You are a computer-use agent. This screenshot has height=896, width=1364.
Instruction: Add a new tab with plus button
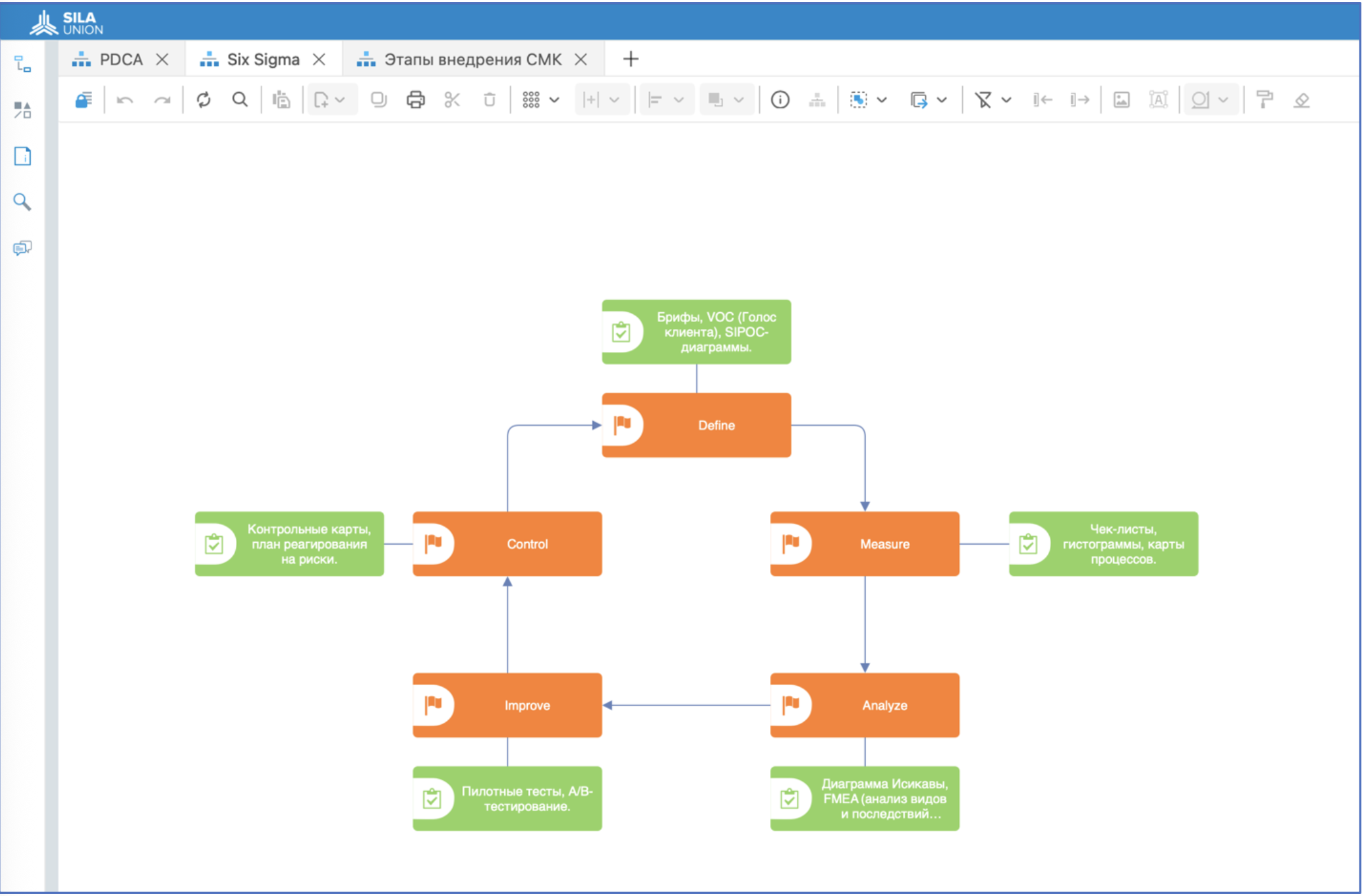(630, 59)
